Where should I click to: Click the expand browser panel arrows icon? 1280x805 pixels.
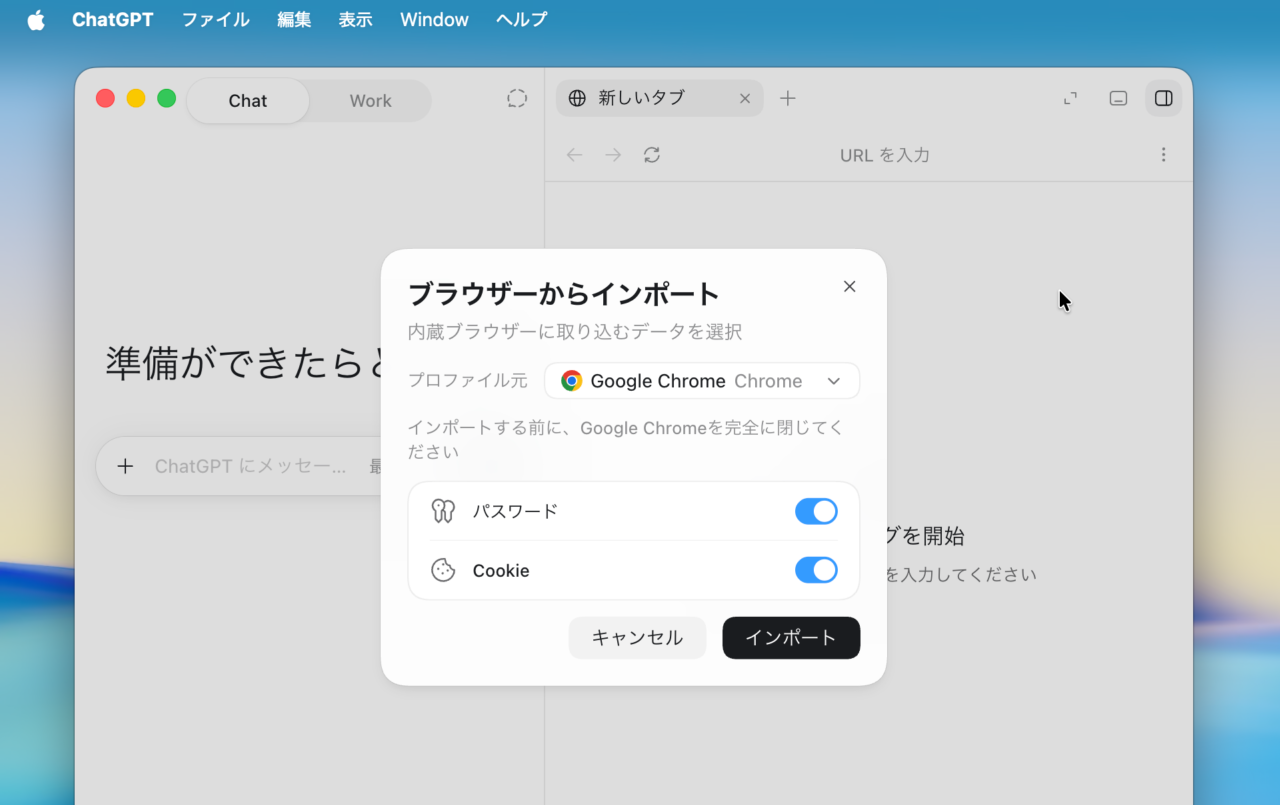[1071, 98]
